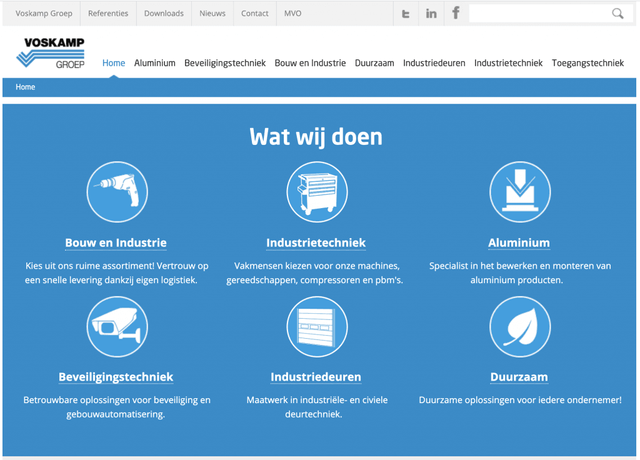Screen dimensions: 640x460
Task: Open Voskamp Groep in top bar
Action: tap(44, 13)
